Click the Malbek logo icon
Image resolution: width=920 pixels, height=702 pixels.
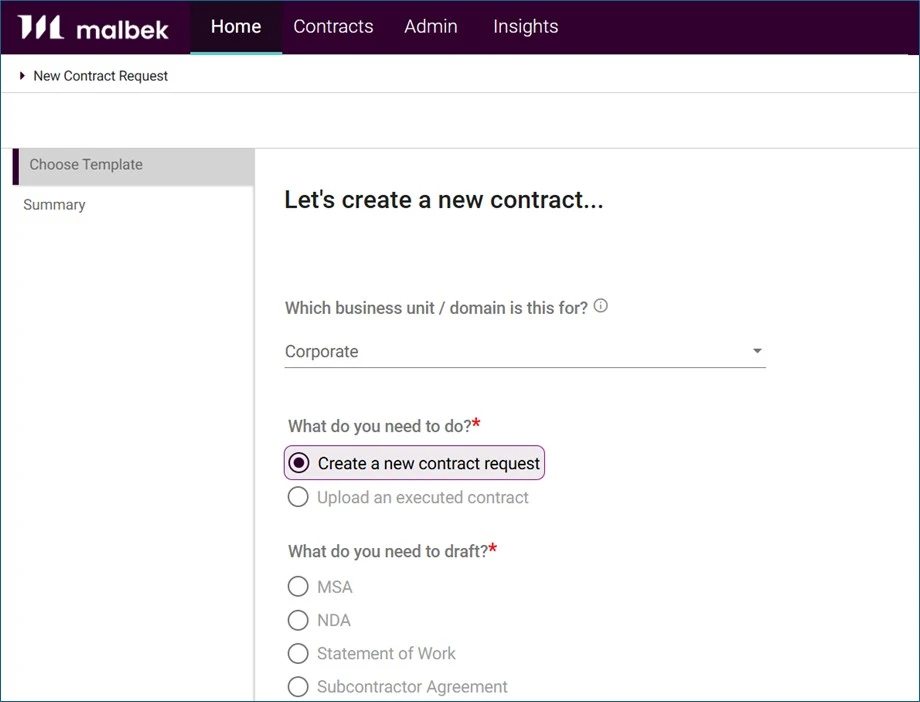pos(41,27)
